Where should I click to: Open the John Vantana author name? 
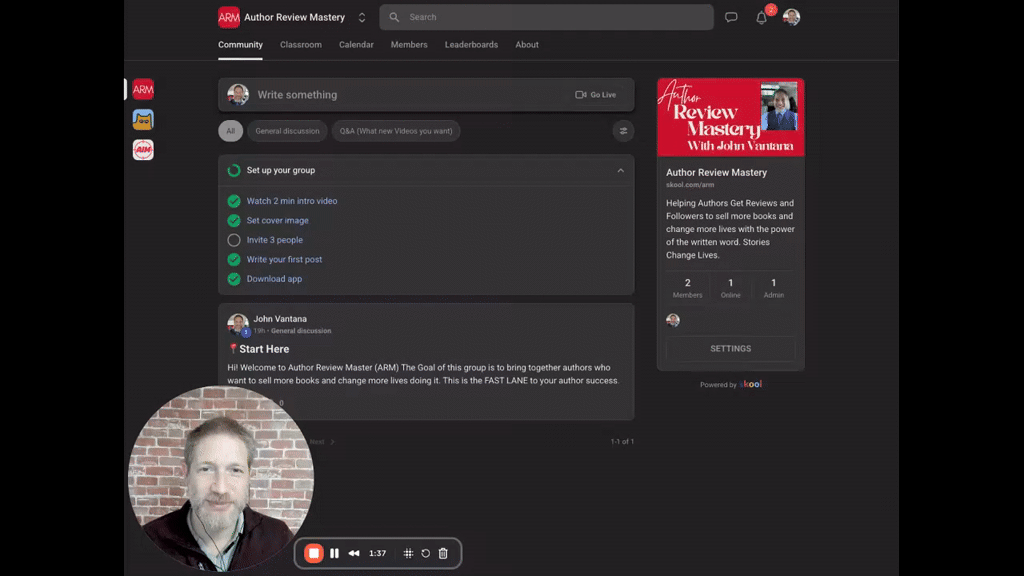point(280,319)
